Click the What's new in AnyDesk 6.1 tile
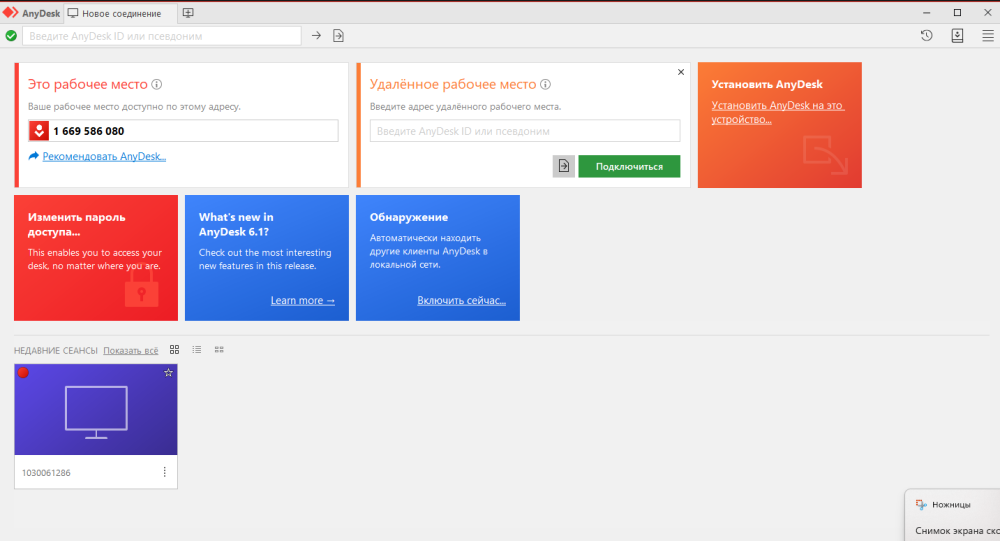 pyautogui.click(x=267, y=258)
